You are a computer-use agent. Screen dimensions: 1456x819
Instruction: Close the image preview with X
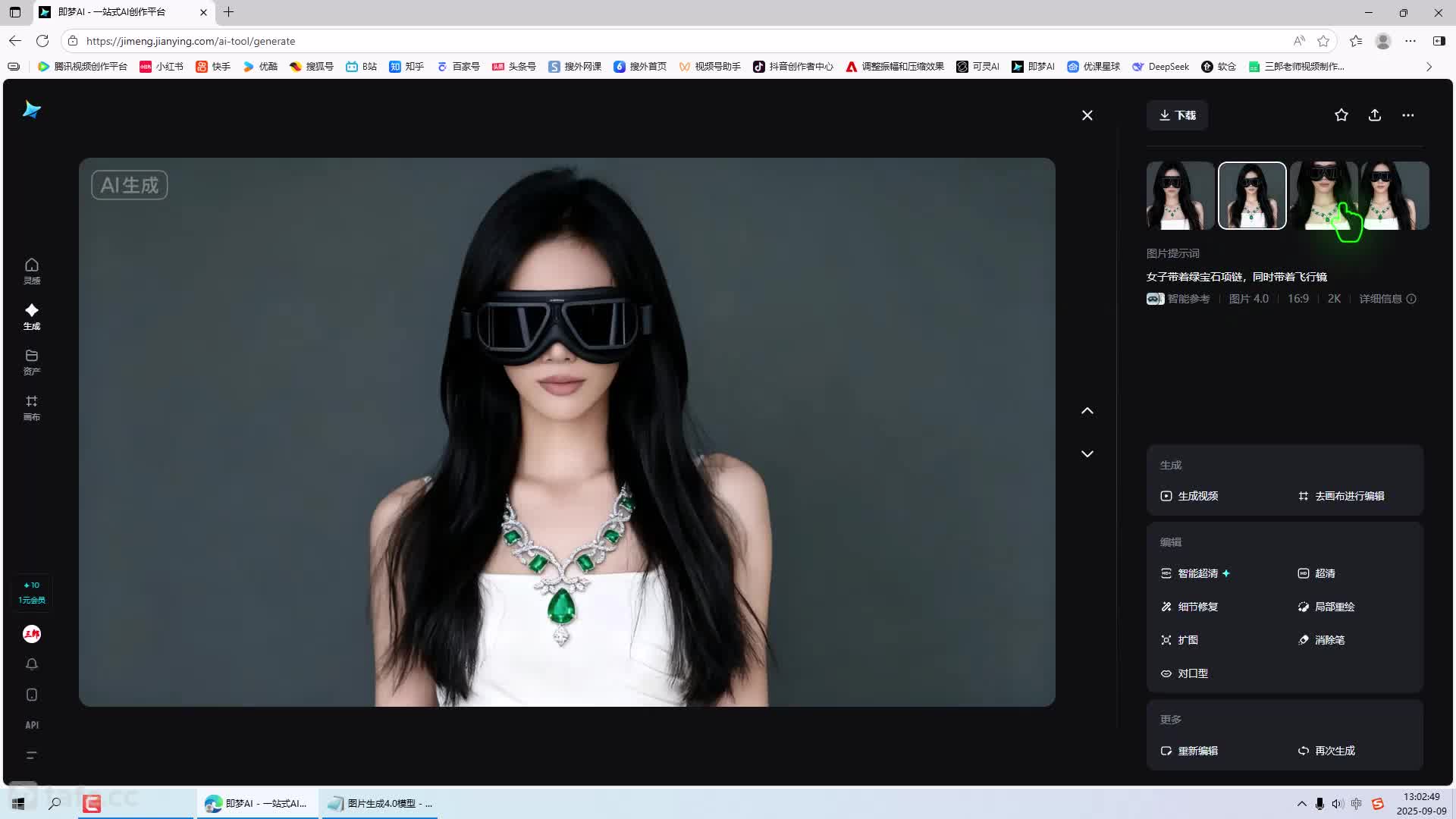click(1087, 115)
